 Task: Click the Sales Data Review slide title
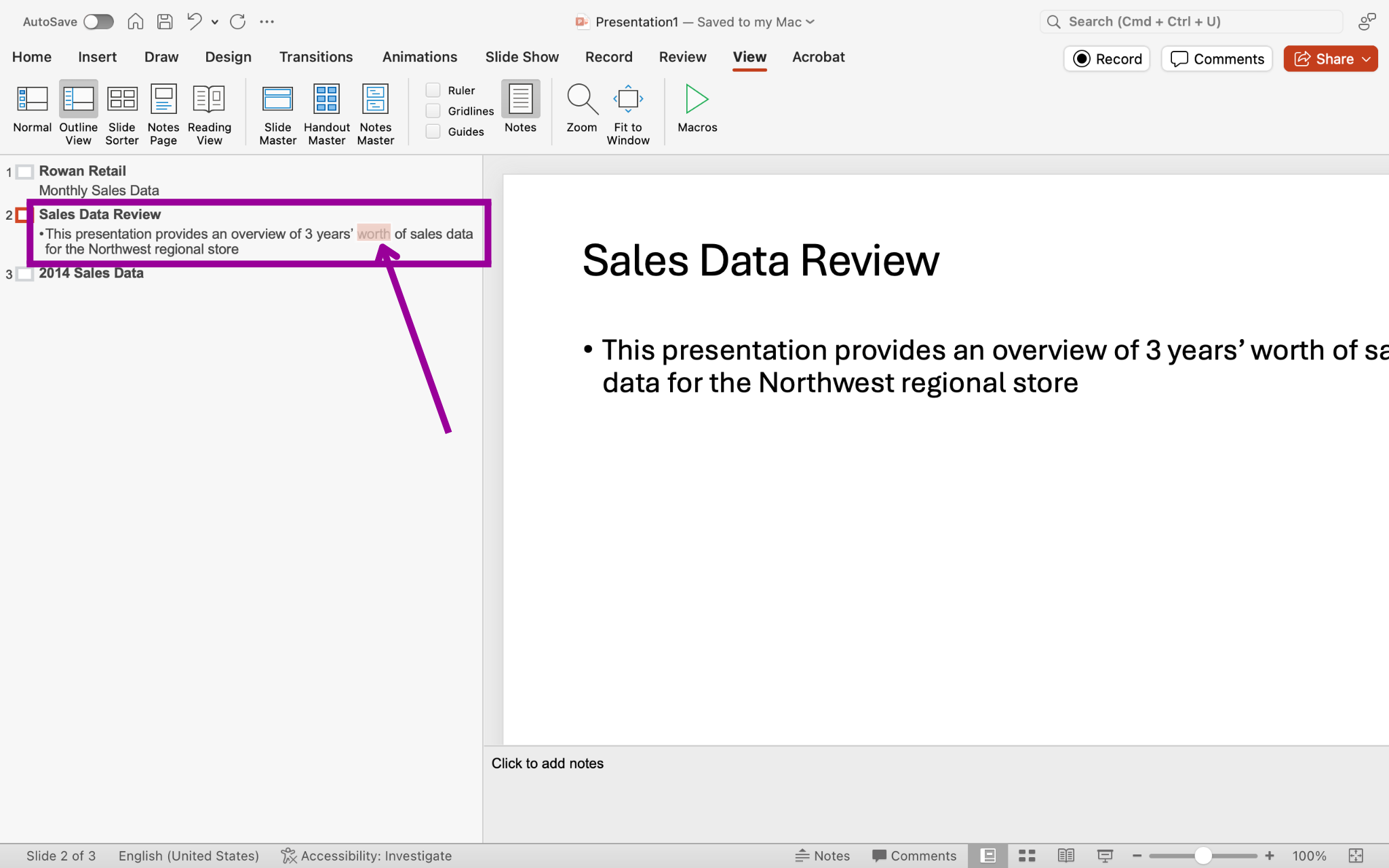[x=761, y=261]
